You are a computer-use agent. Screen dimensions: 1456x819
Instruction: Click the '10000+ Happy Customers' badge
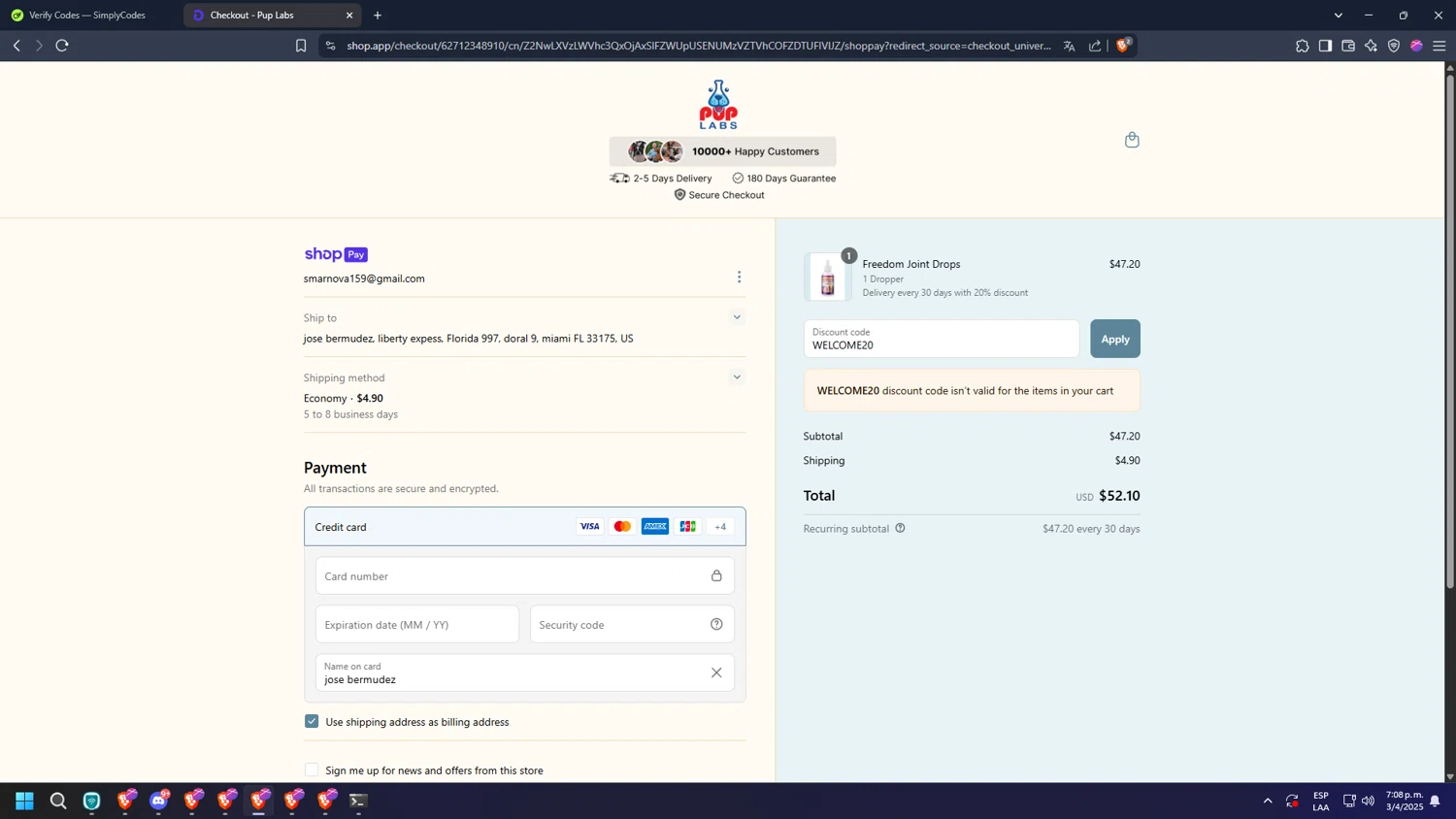[722, 151]
